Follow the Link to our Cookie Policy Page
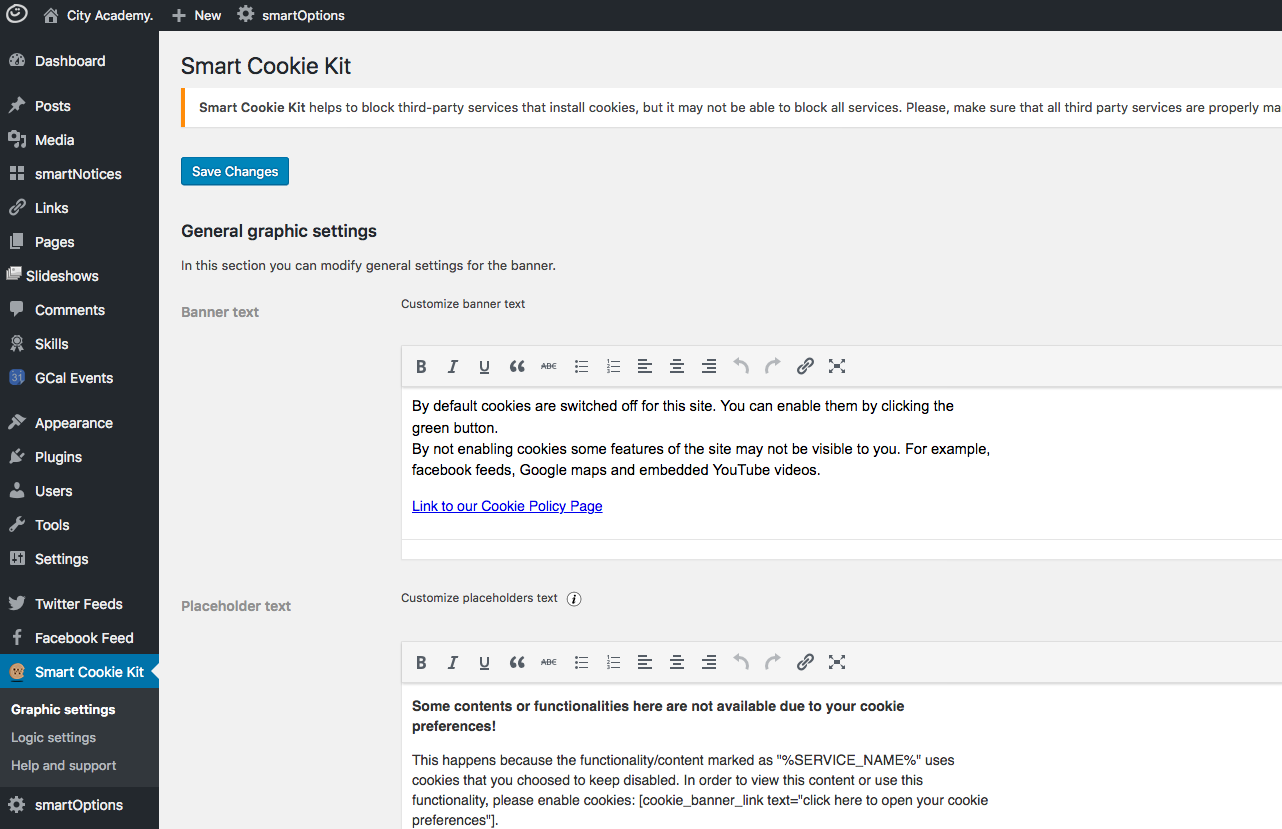 click(x=507, y=506)
